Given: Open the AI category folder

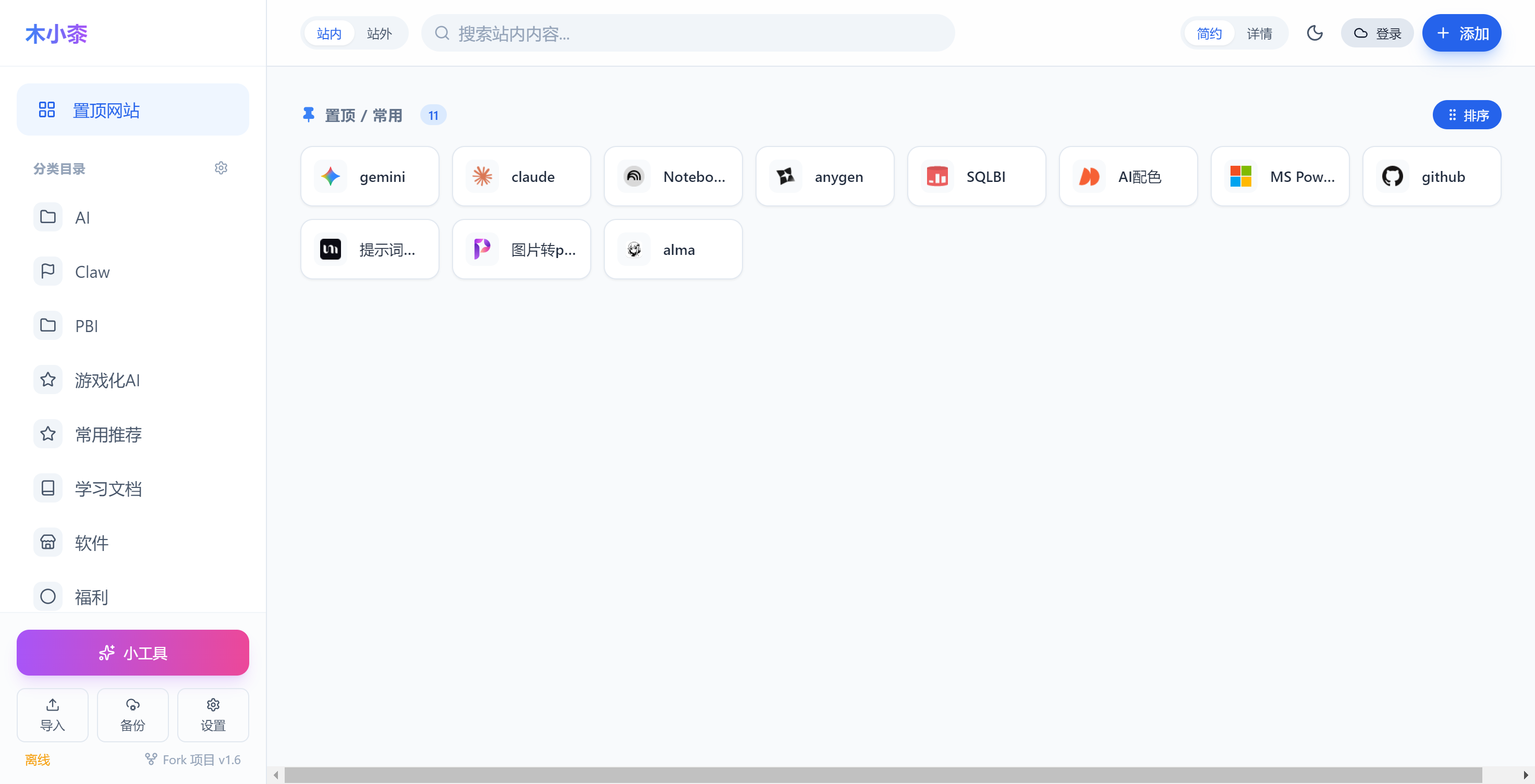Looking at the screenshot, I should coord(133,217).
